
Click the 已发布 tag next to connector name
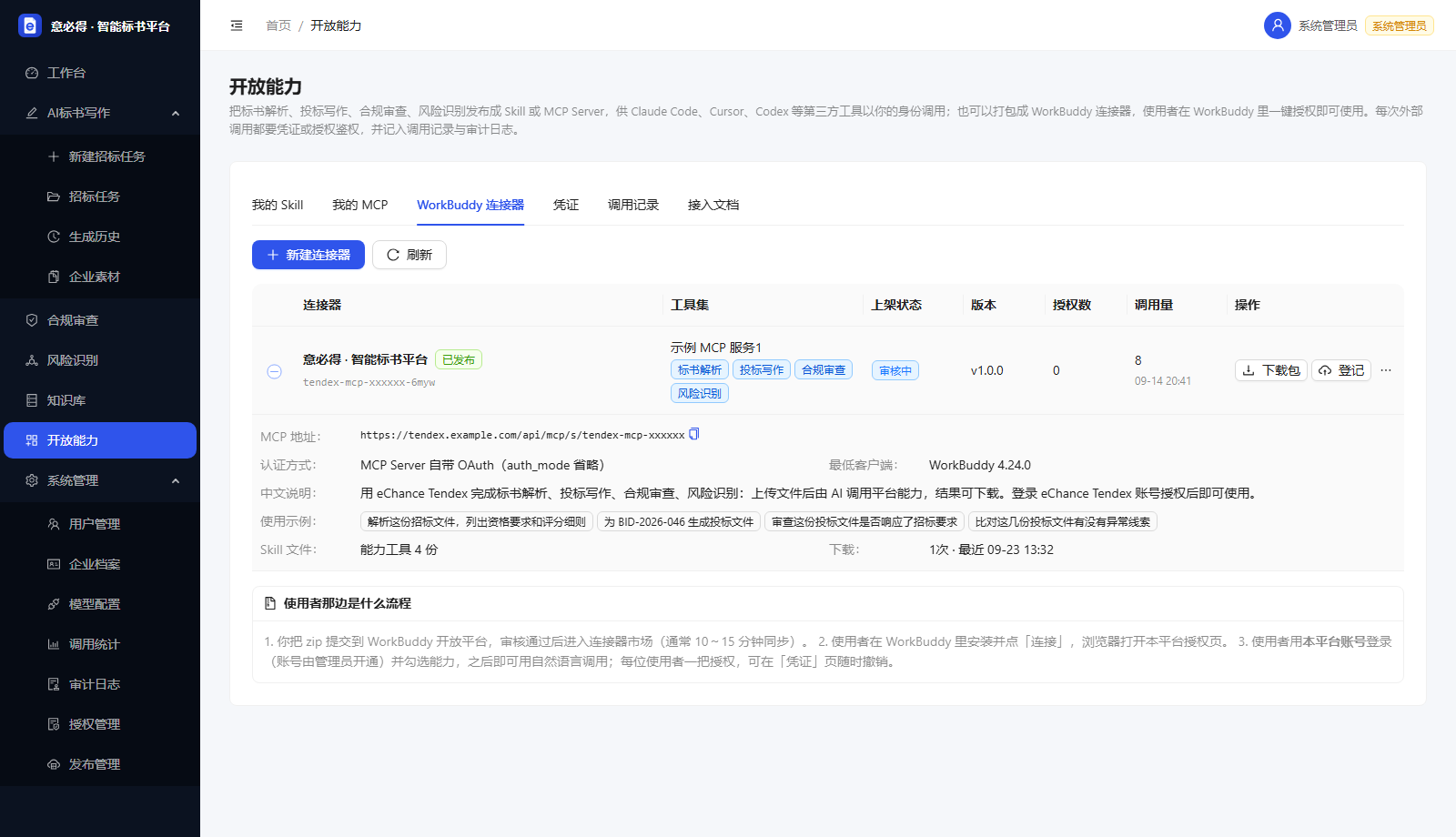tap(459, 359)
